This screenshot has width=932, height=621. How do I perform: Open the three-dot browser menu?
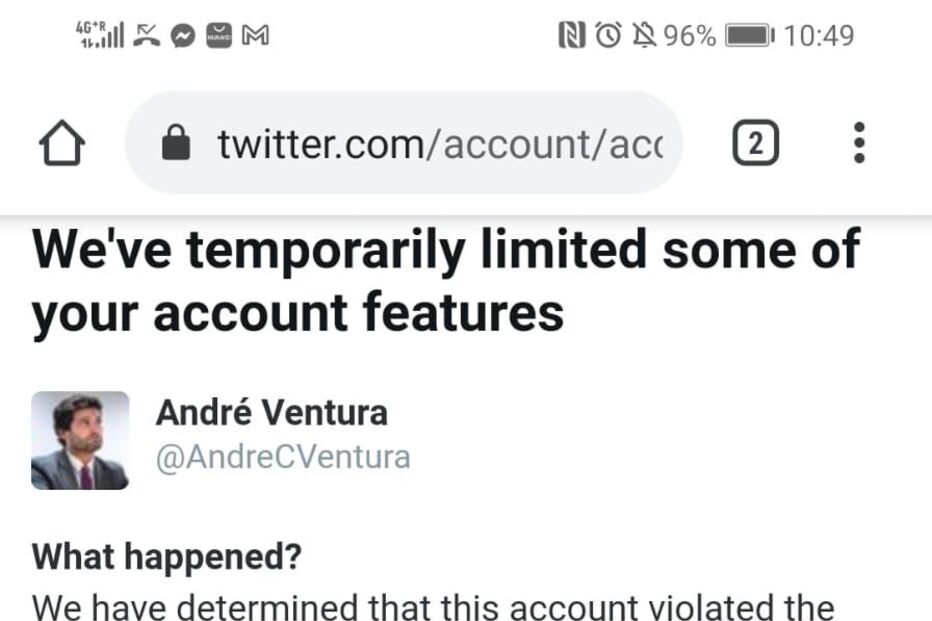[x=858, y=145]
